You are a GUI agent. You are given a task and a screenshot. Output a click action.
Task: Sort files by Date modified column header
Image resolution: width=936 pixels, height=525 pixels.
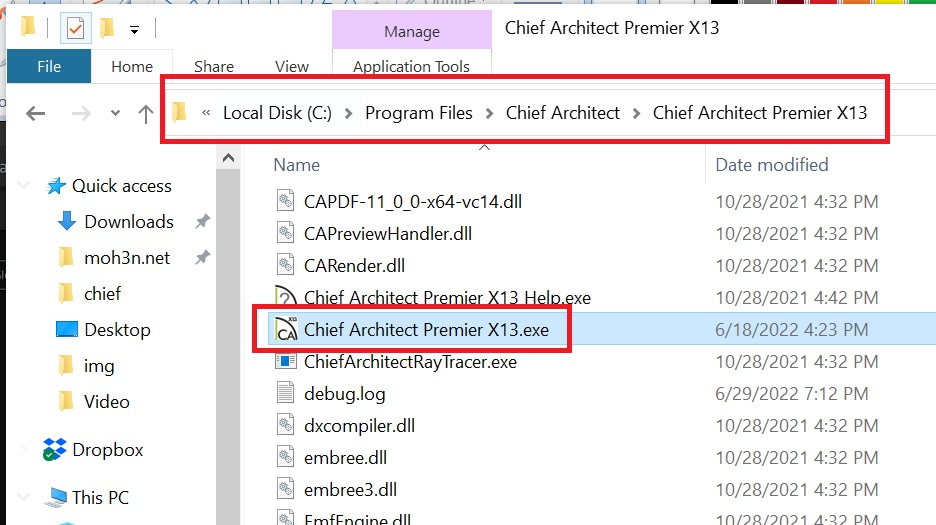click(x=771, y=165)
